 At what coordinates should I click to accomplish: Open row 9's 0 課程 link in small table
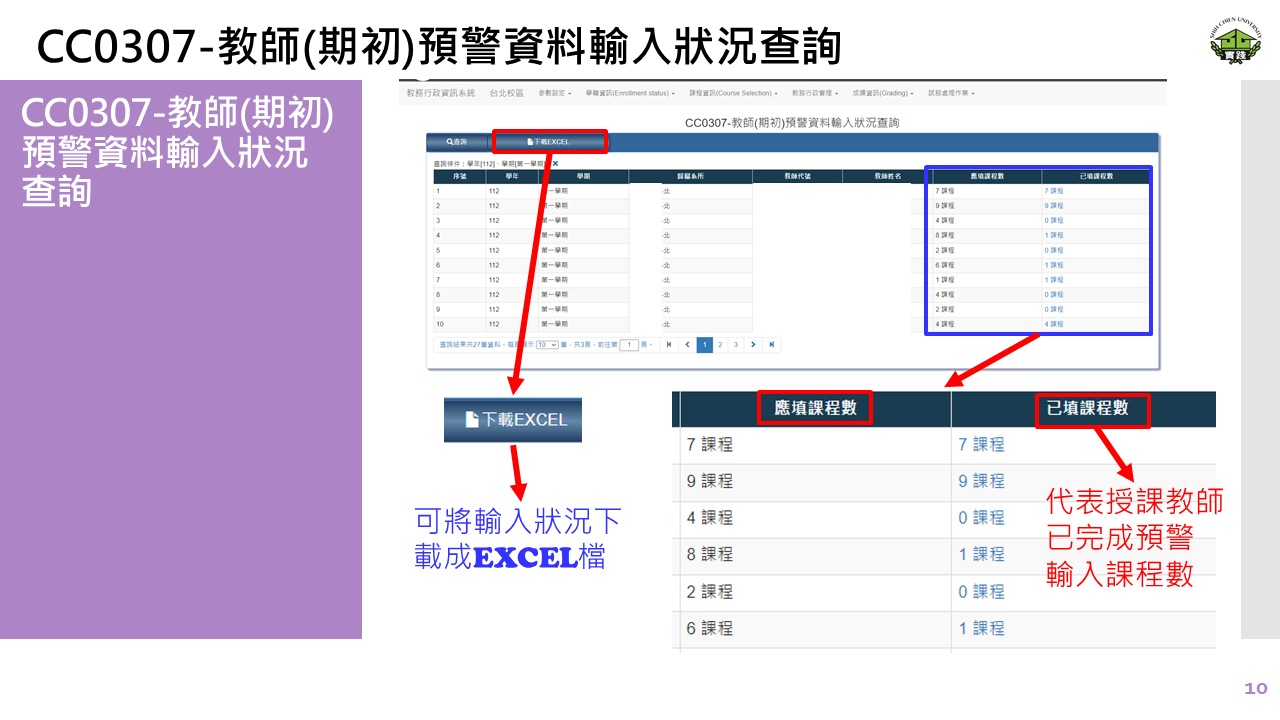click(1054, 309)
